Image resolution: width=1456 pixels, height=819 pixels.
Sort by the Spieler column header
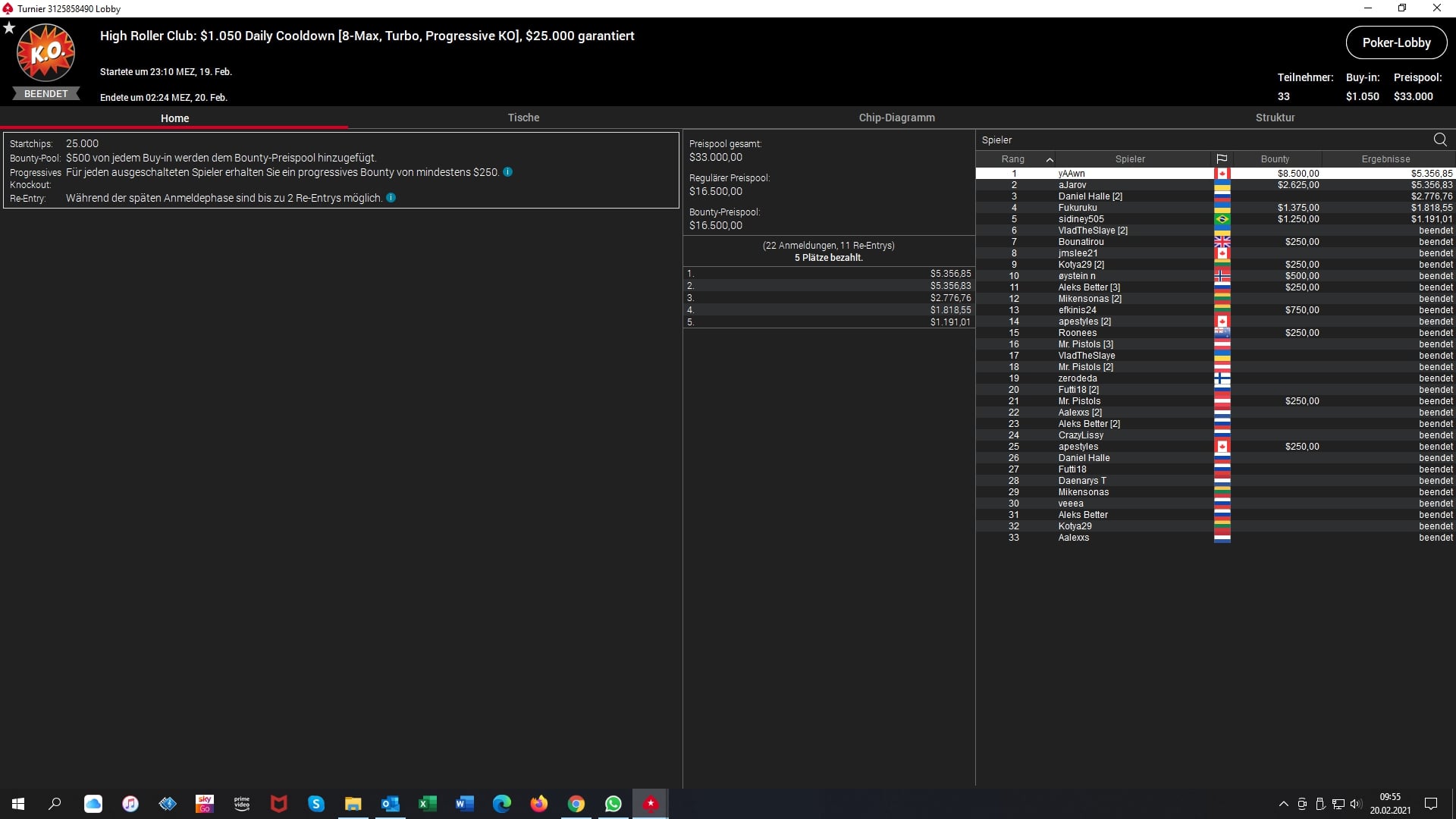pyautogui.click(x=1130, y=159)
